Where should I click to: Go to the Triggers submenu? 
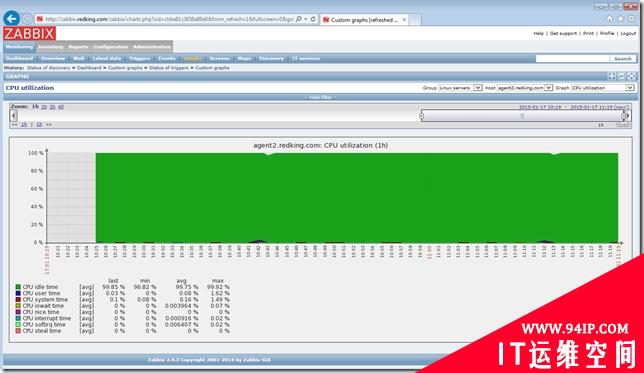(140, 59)
